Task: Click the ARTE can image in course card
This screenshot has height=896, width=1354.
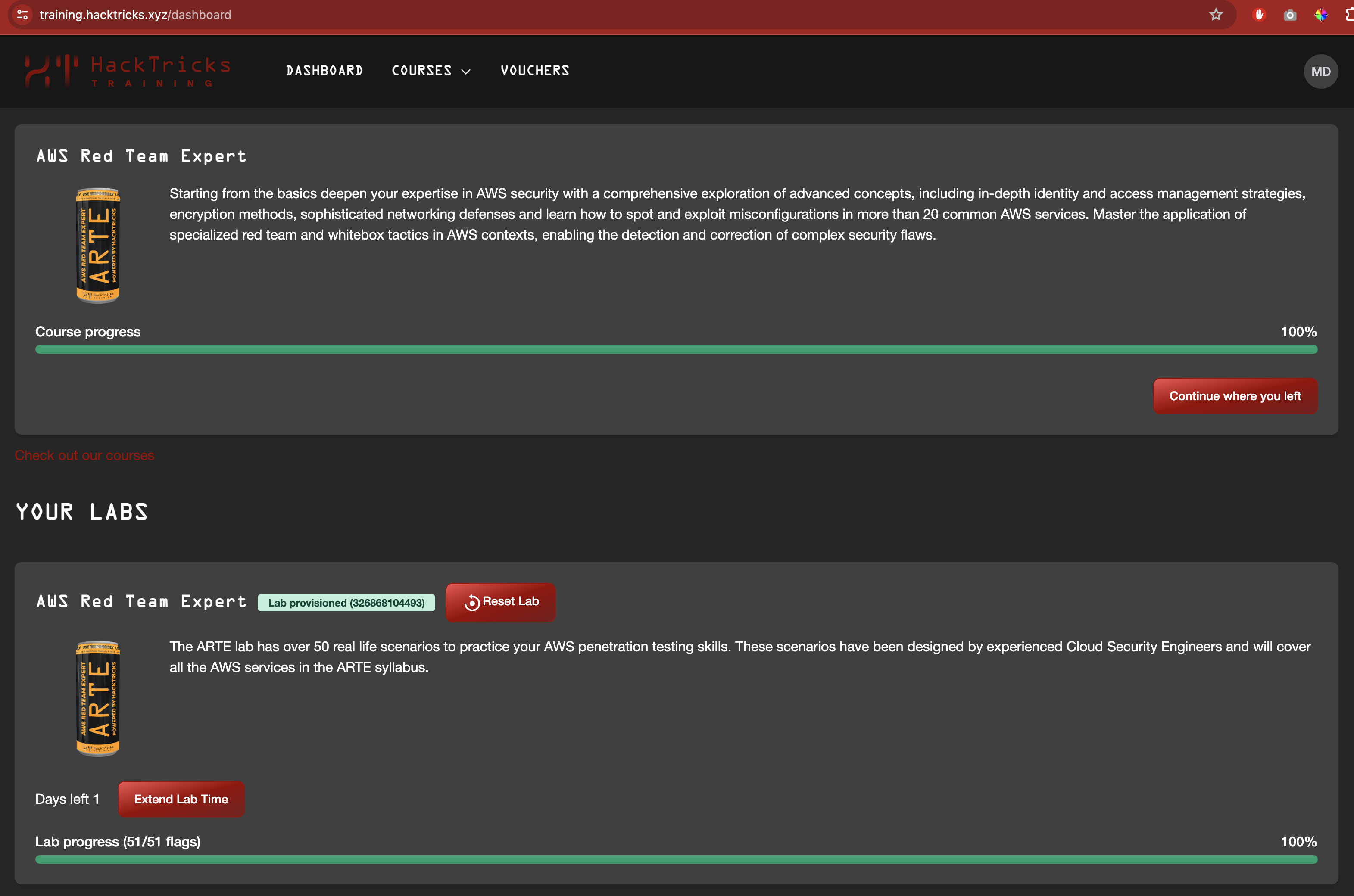Action: [98, 246]
